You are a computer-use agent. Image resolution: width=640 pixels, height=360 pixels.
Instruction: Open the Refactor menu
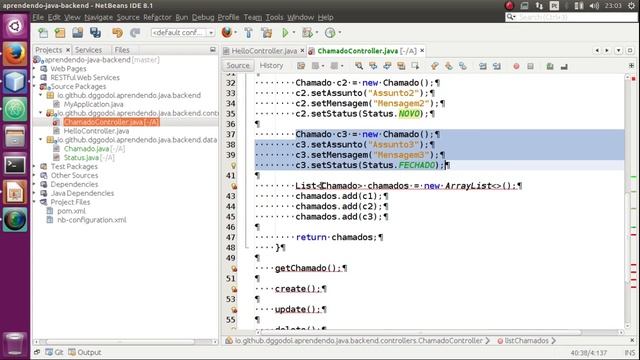157,17
